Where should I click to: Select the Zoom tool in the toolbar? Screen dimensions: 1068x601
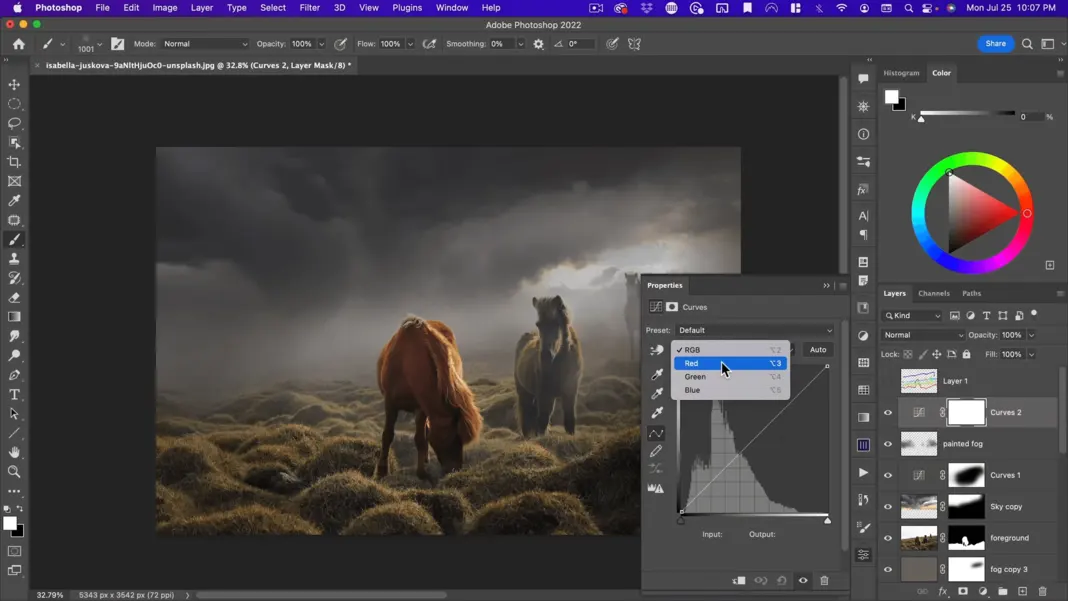click(x=14, y=472)
